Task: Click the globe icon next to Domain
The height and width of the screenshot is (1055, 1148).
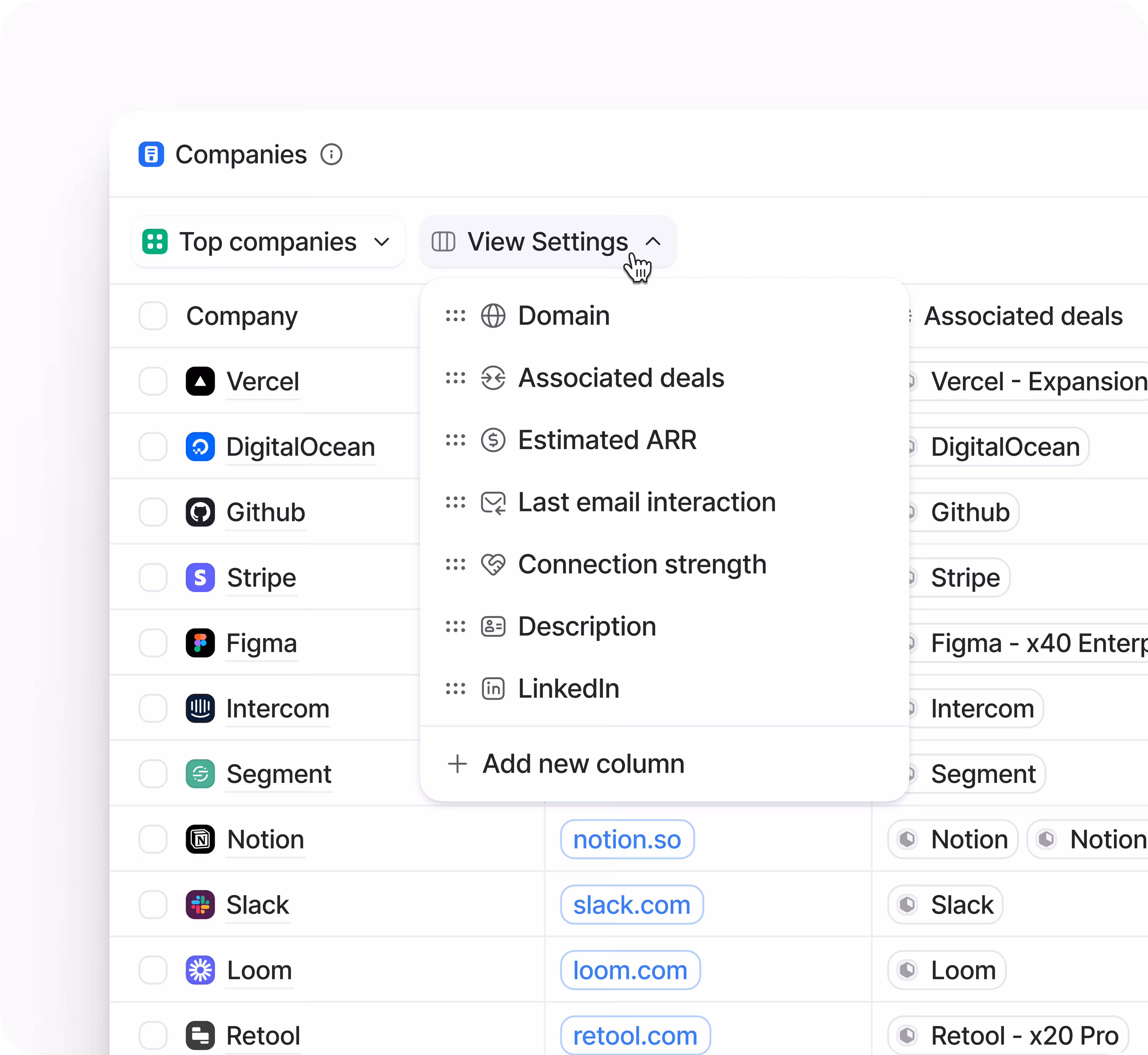Action: click(x=493, y=316)
